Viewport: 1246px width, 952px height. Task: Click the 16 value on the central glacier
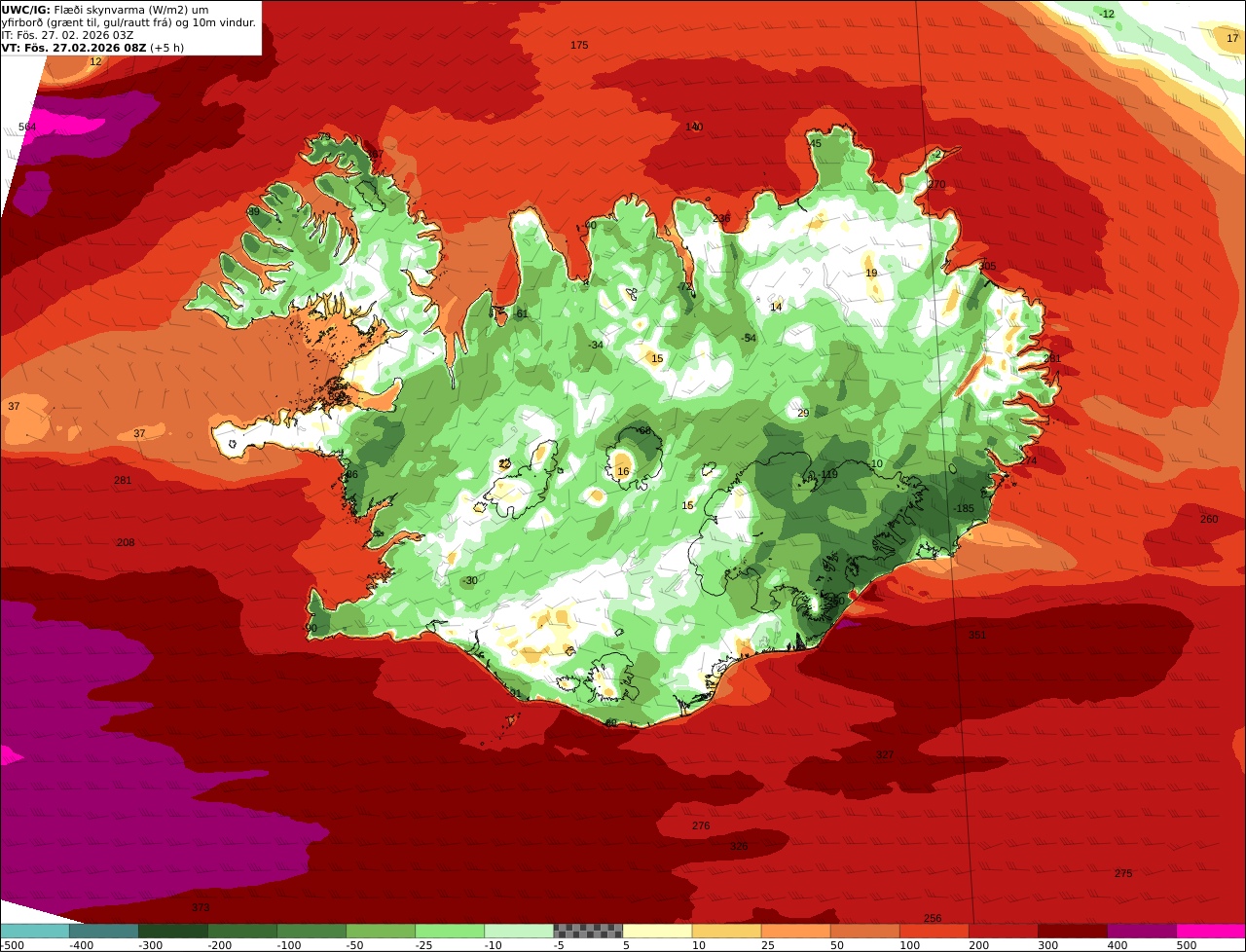(x=623, y=472)
